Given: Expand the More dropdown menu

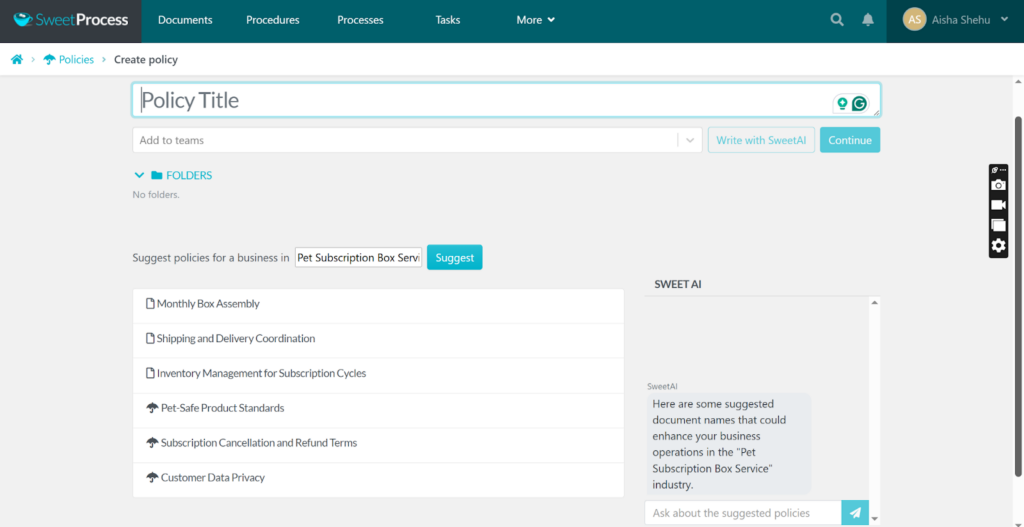Looking at the screenshot, I should pyautogui.click(x=536, y=20).
